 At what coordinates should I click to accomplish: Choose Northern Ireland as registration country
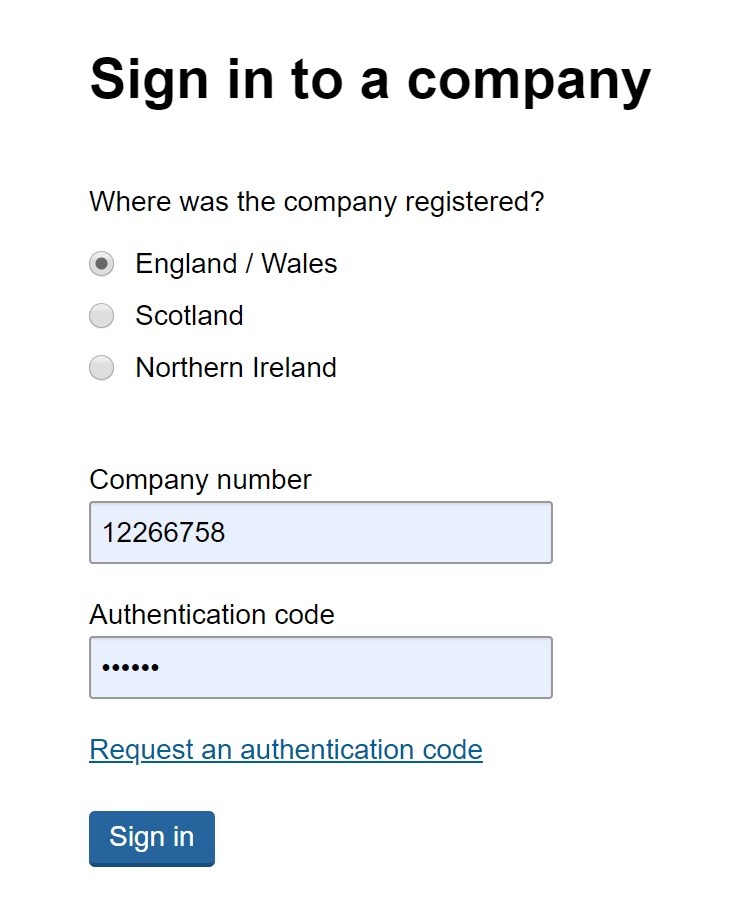click(x=101, y=367)
